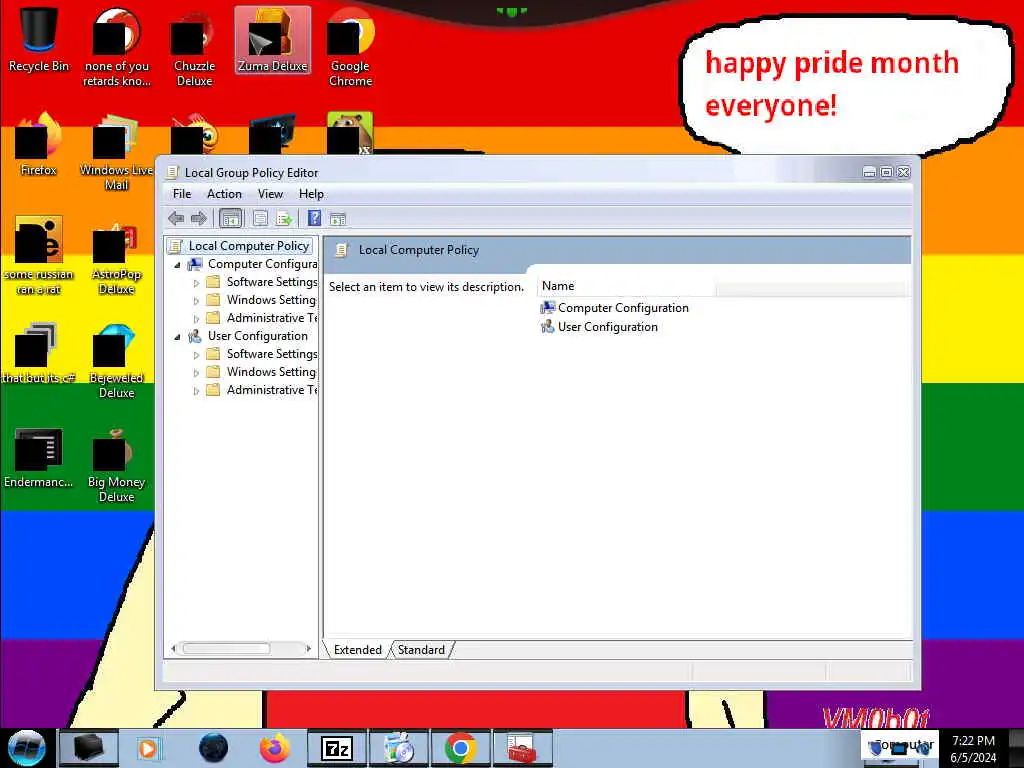
Task: Select the 'that but its c#' desktop icon
Action: [39, 353]
